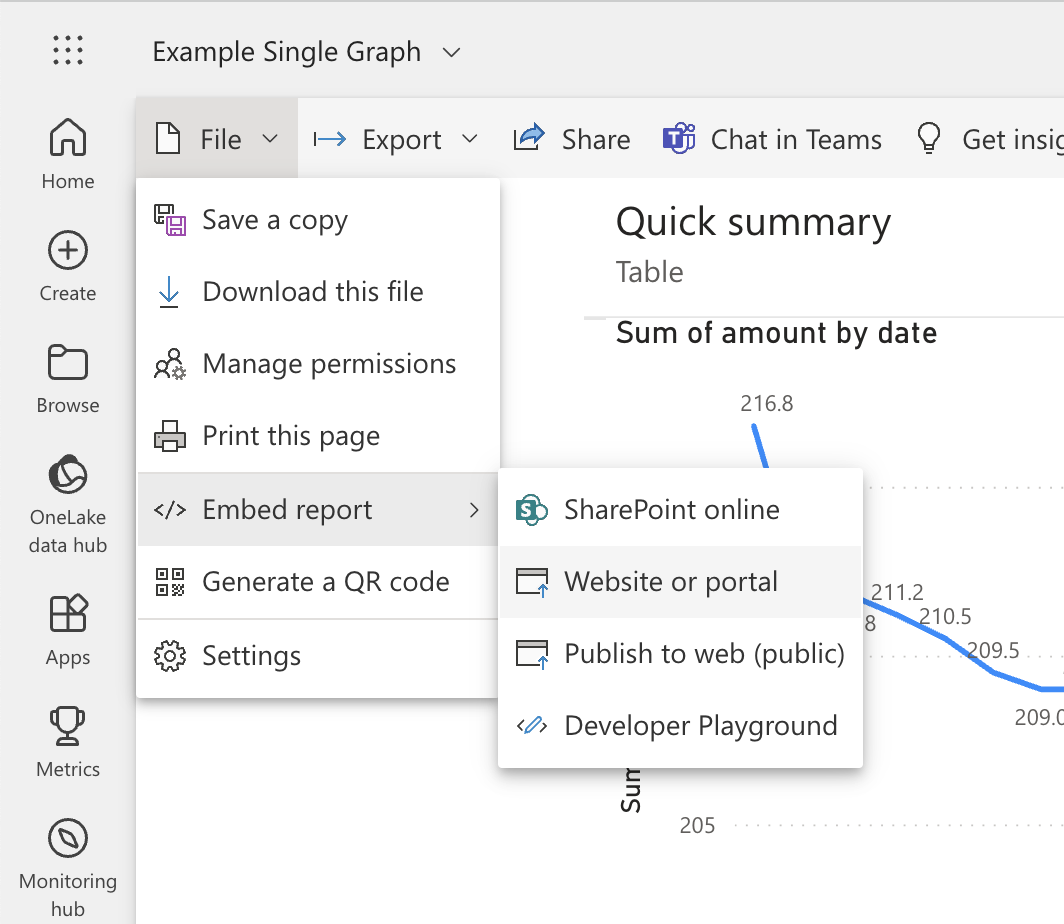Go to Home in the sidebar
The height and width of the screenshot is (924, 1064).
point(68,153)
